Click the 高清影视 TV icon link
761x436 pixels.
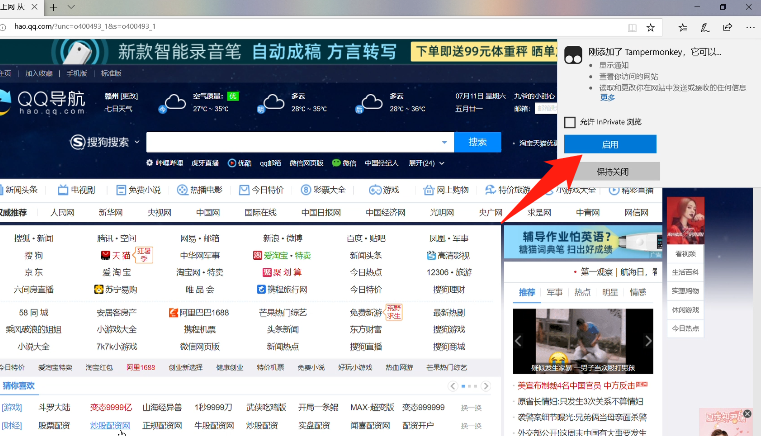[448, 255]
